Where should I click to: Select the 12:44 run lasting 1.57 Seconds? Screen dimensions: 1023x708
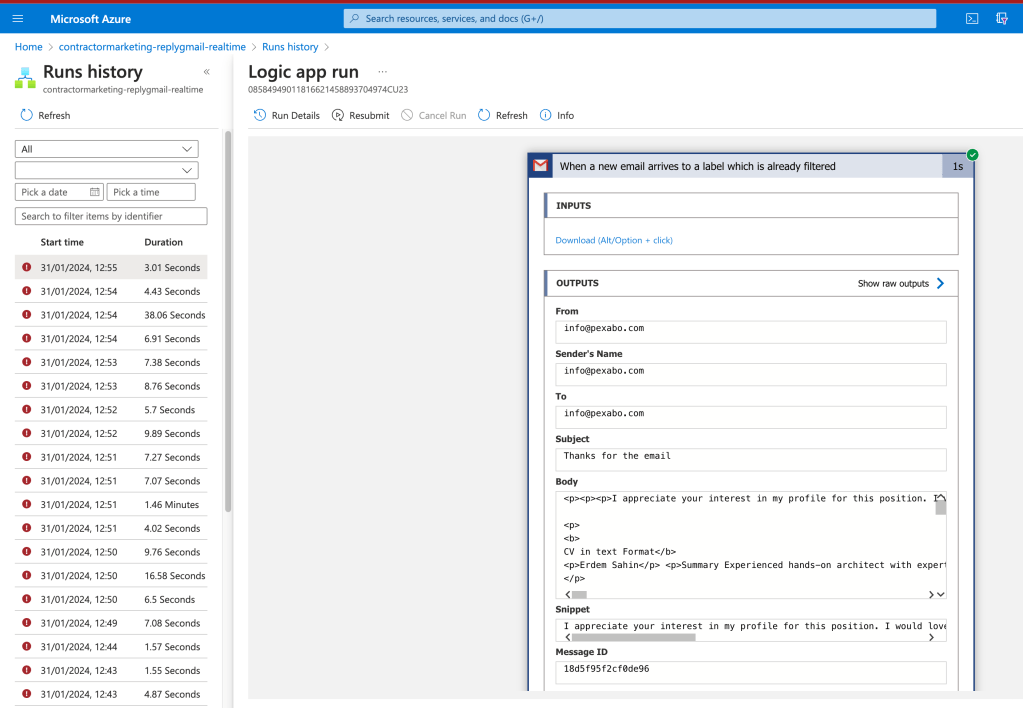tap(111, 647)
